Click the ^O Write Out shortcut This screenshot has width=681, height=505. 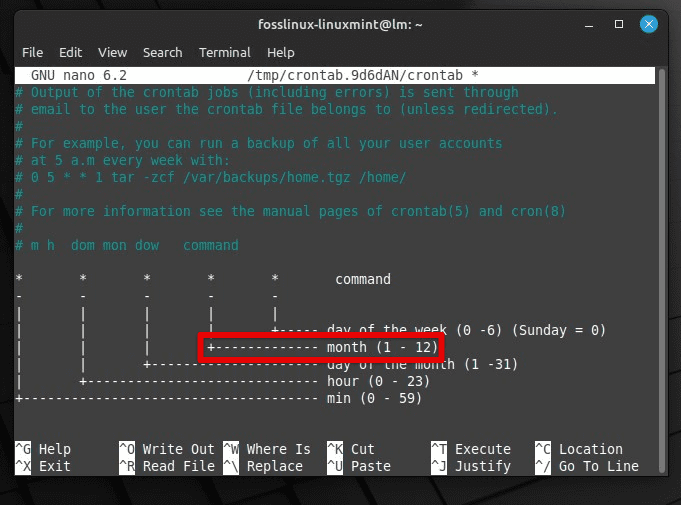(167, 449)
